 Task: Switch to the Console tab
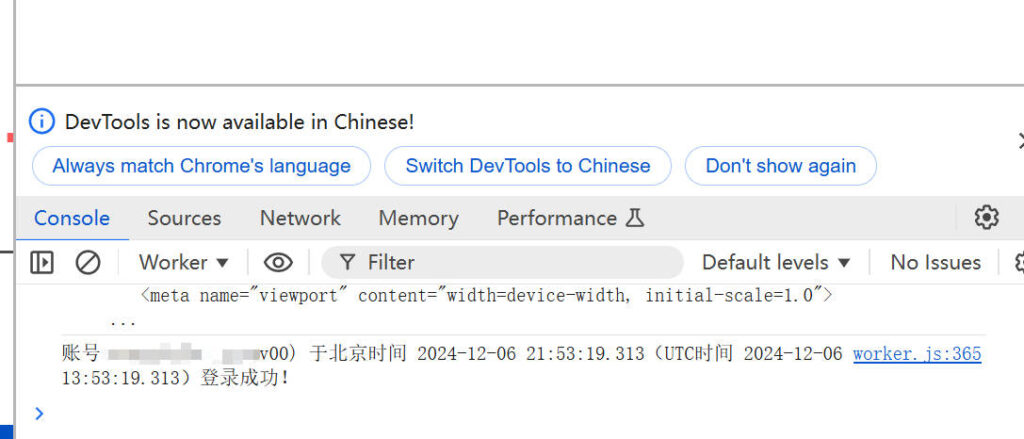[72, 218]
